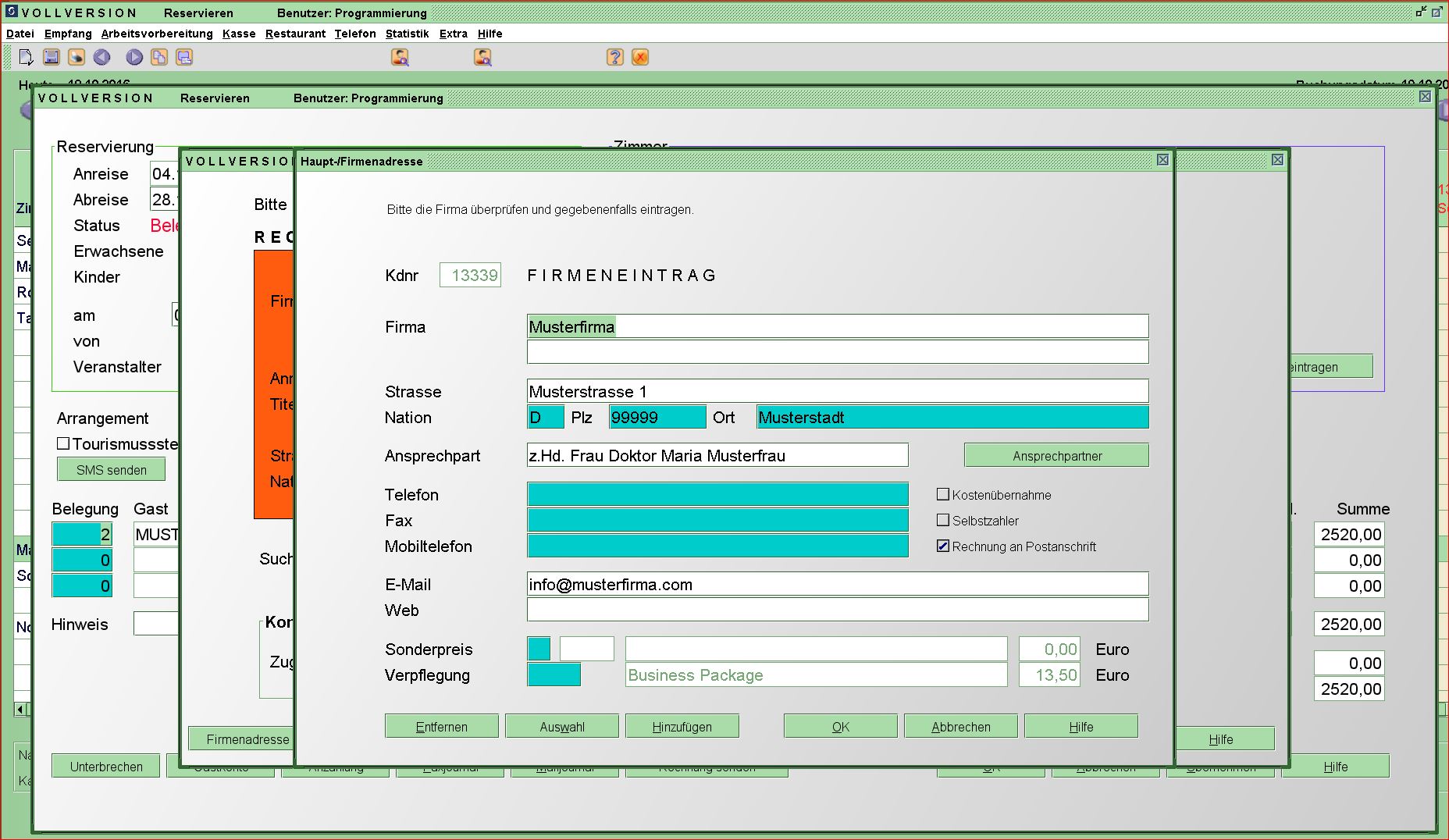Image resolution: width=1449 pixels, height=840 pixels.
Task: Confirm the company dialog with OK
Action: coord(841,726)
